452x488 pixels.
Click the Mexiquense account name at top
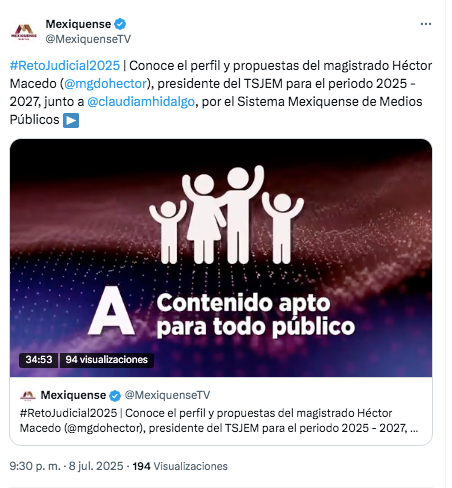click(78, 24)
